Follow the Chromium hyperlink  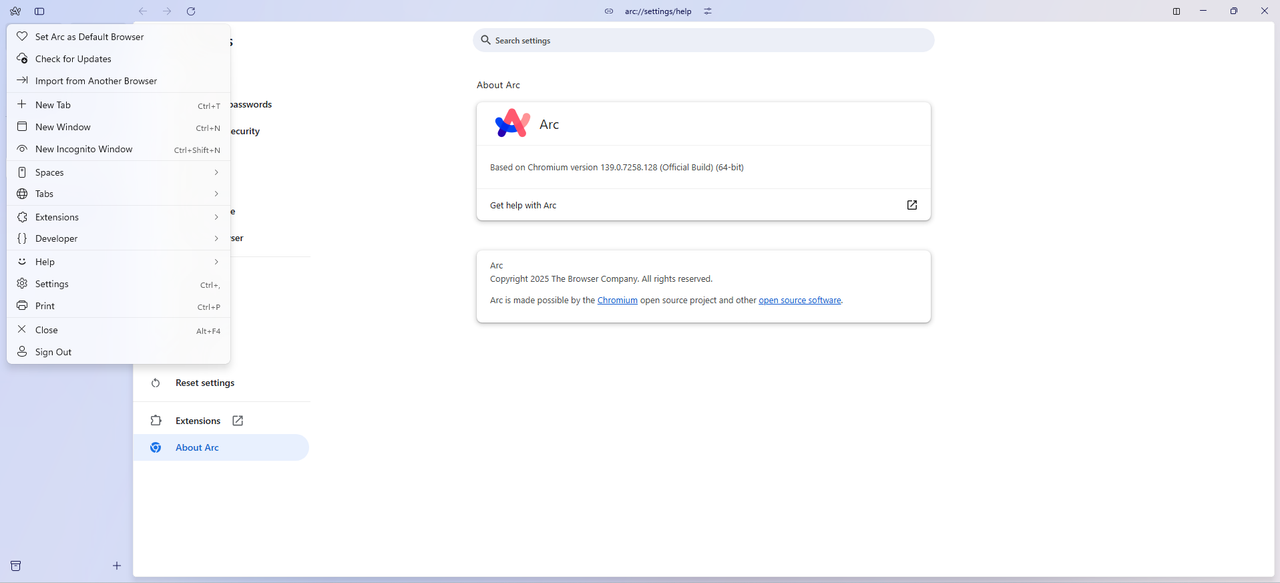[617, 300]
